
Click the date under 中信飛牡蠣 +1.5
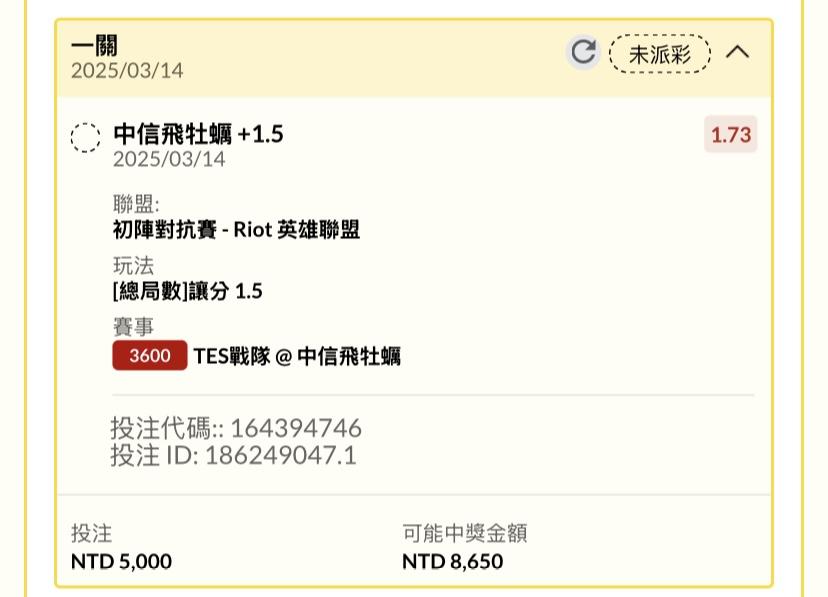pyautogui.click(x=169, y=159)
